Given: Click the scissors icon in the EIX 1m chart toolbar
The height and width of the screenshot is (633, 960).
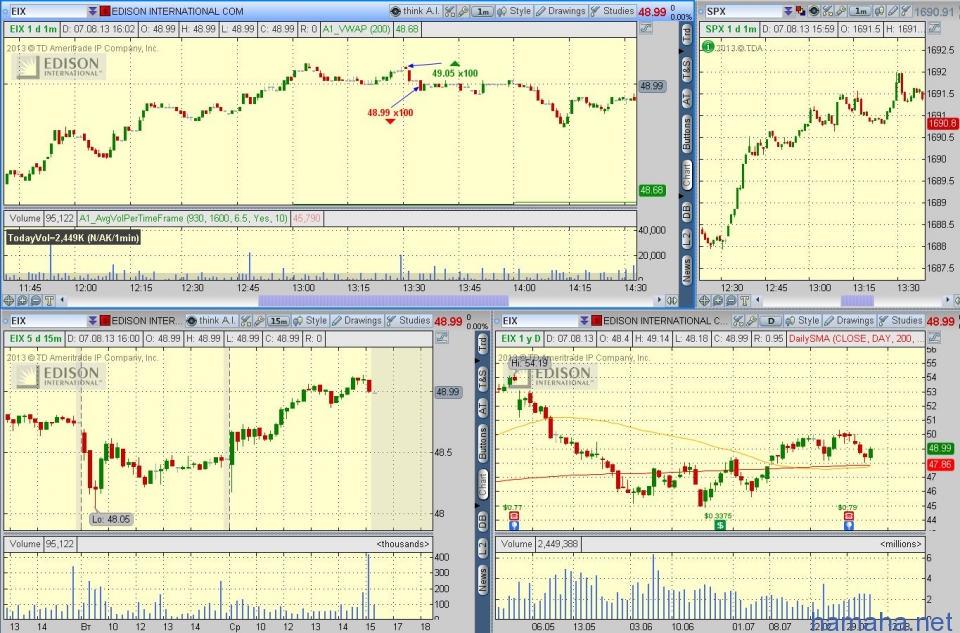Looking at the screenshot, I should pos(450,11).
